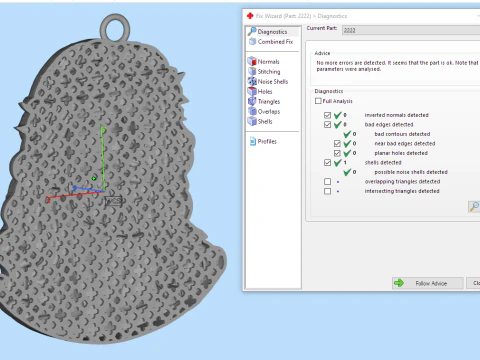480x360 pixels.
Task: Open the Combined Fix page
Action: click(271, 42)
